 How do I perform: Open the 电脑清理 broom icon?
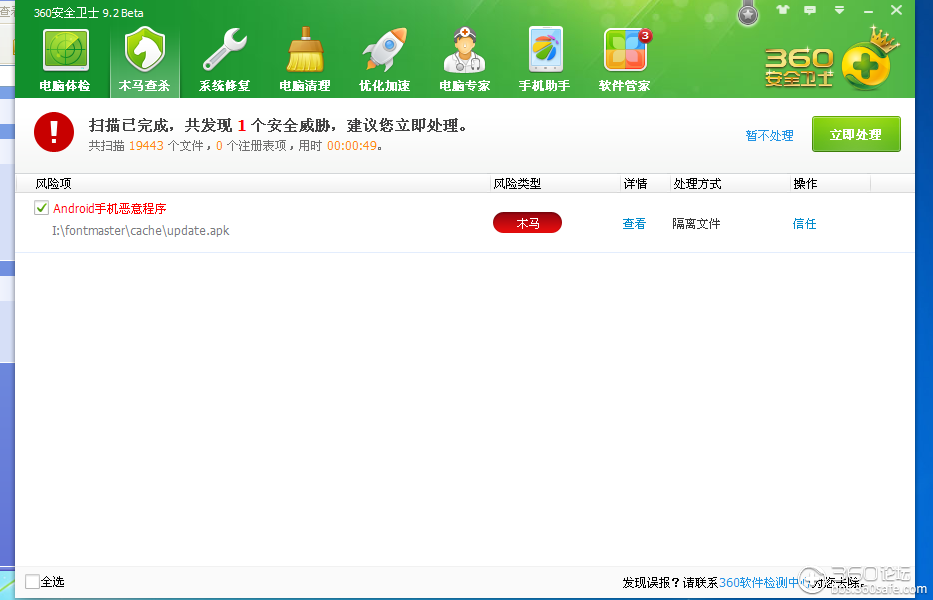(x=305, y=61)
